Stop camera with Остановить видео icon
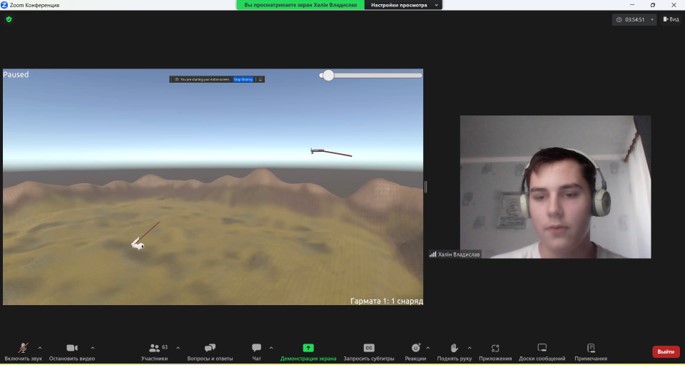685x365 pixels. tap(72, 348)
